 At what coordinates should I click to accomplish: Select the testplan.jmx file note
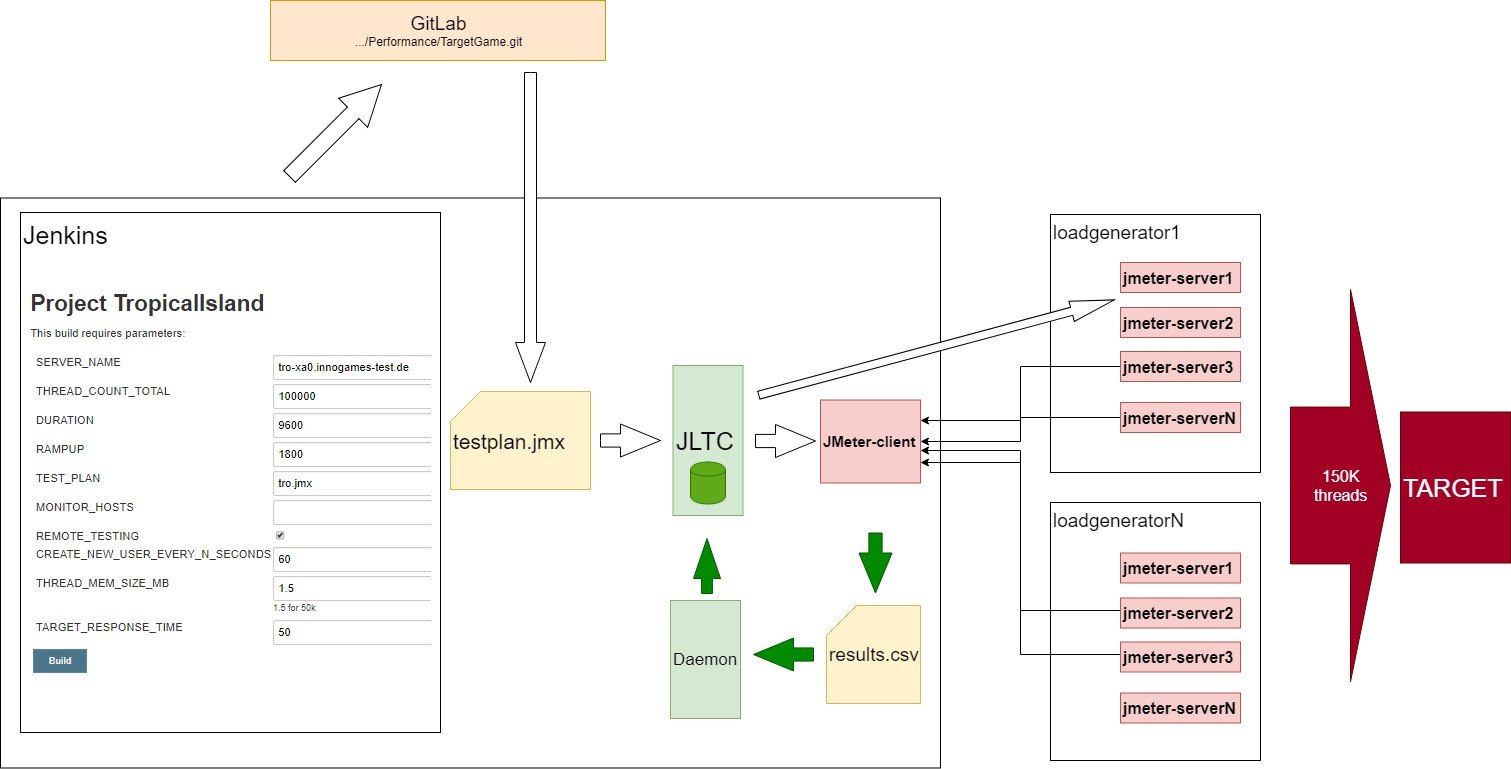pos(520,441)
